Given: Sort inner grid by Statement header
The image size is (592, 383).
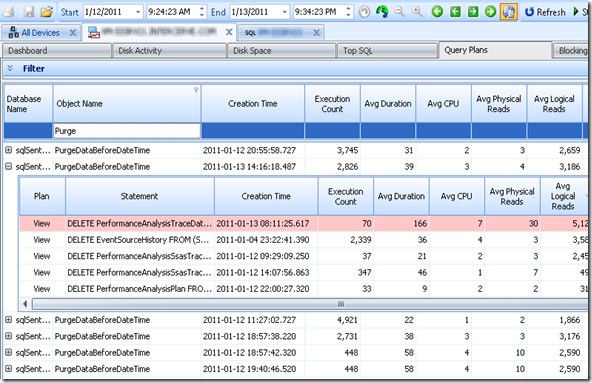Looking at the screenshot, I should (x=140, y=196).
